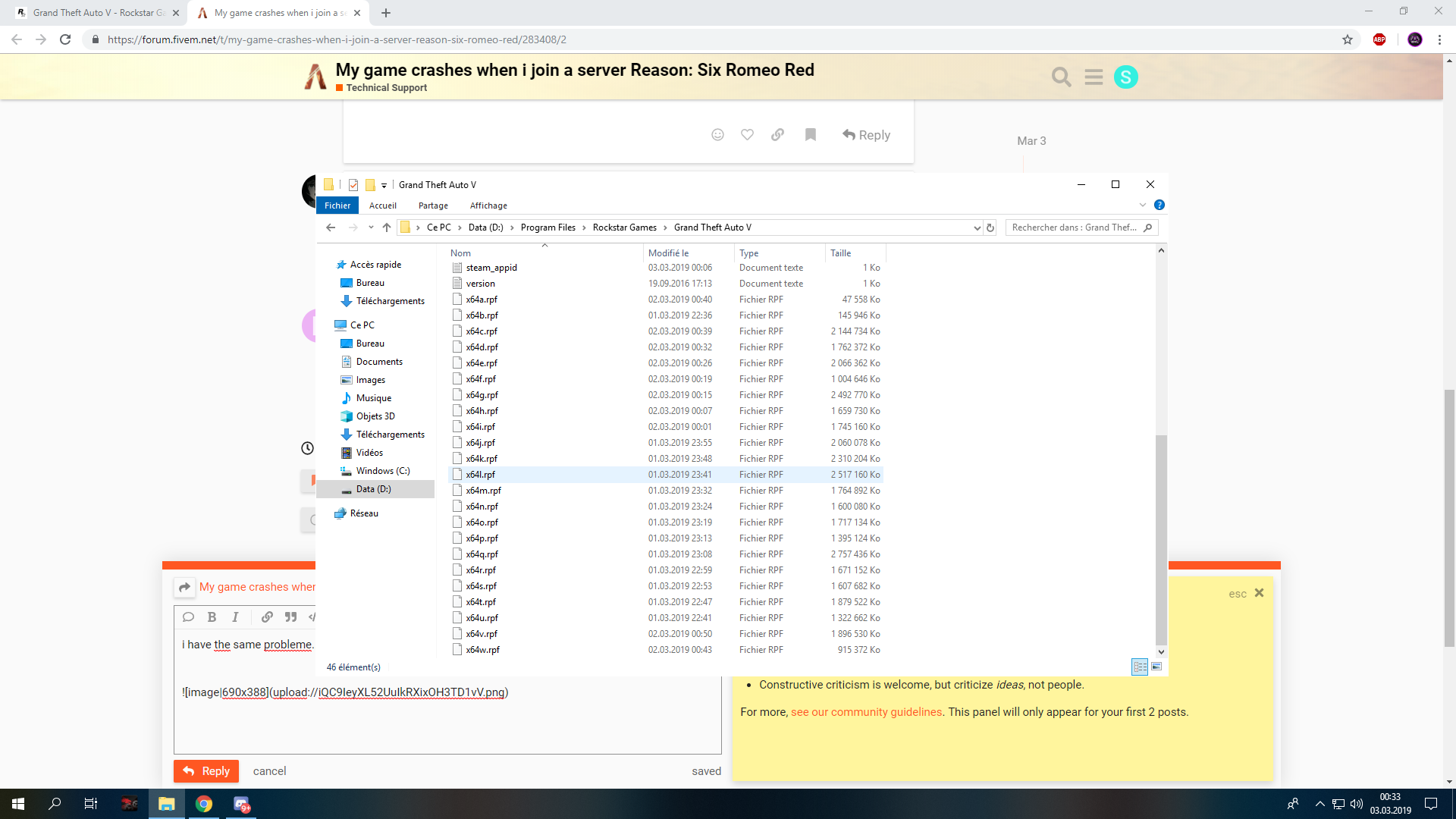Click the AdBlock extension icon in Chrome

[x=1379, y=39]
